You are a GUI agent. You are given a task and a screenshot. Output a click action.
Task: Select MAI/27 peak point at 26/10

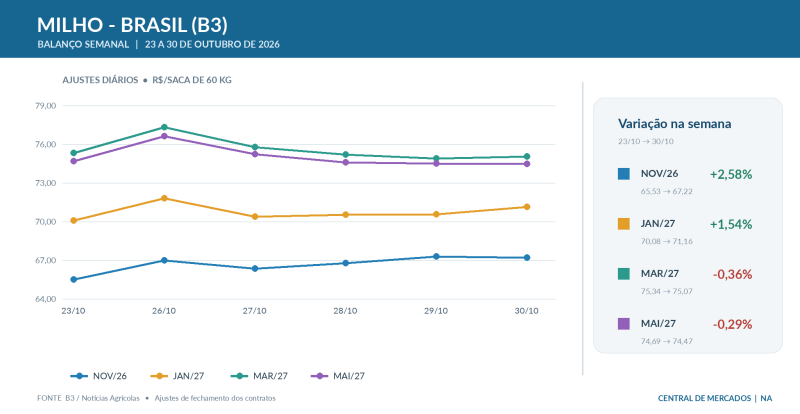click(x=164, y=136)
